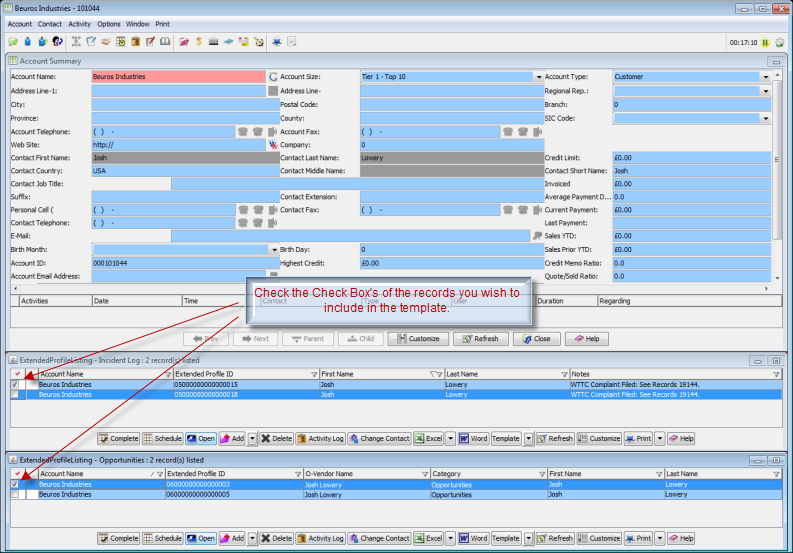Uncheck the Opportunities record ending in 003
This screenshot has height=553, width=793.
click(x=15, y=484)
